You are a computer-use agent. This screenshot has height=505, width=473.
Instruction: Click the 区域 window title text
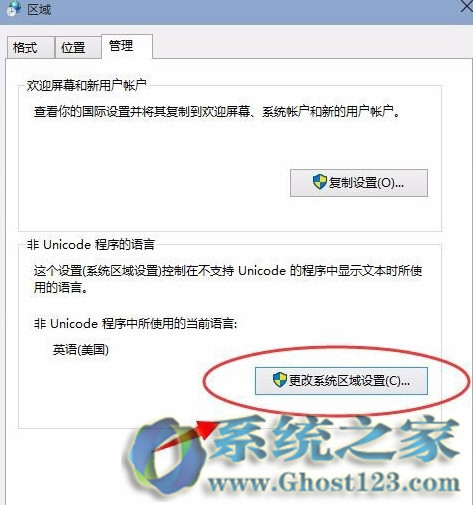(x=39, y=9)
